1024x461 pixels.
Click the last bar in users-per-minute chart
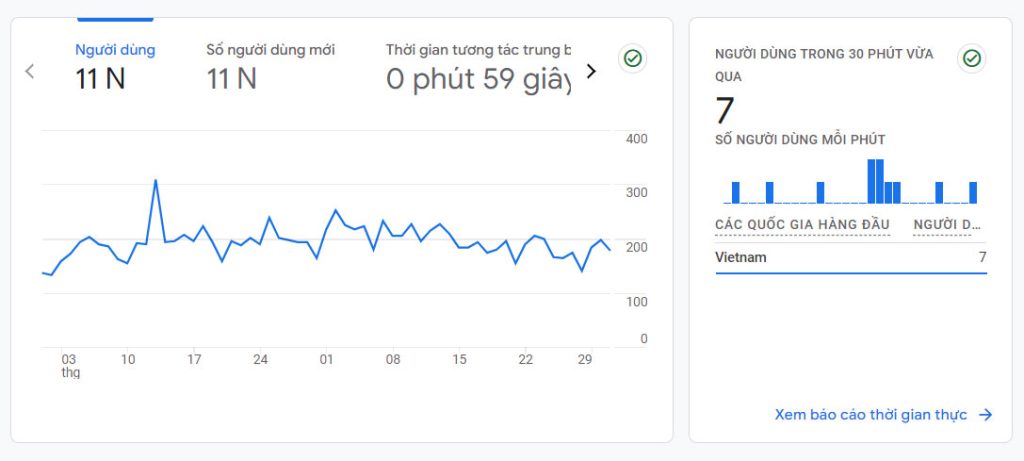click(973, 192)
